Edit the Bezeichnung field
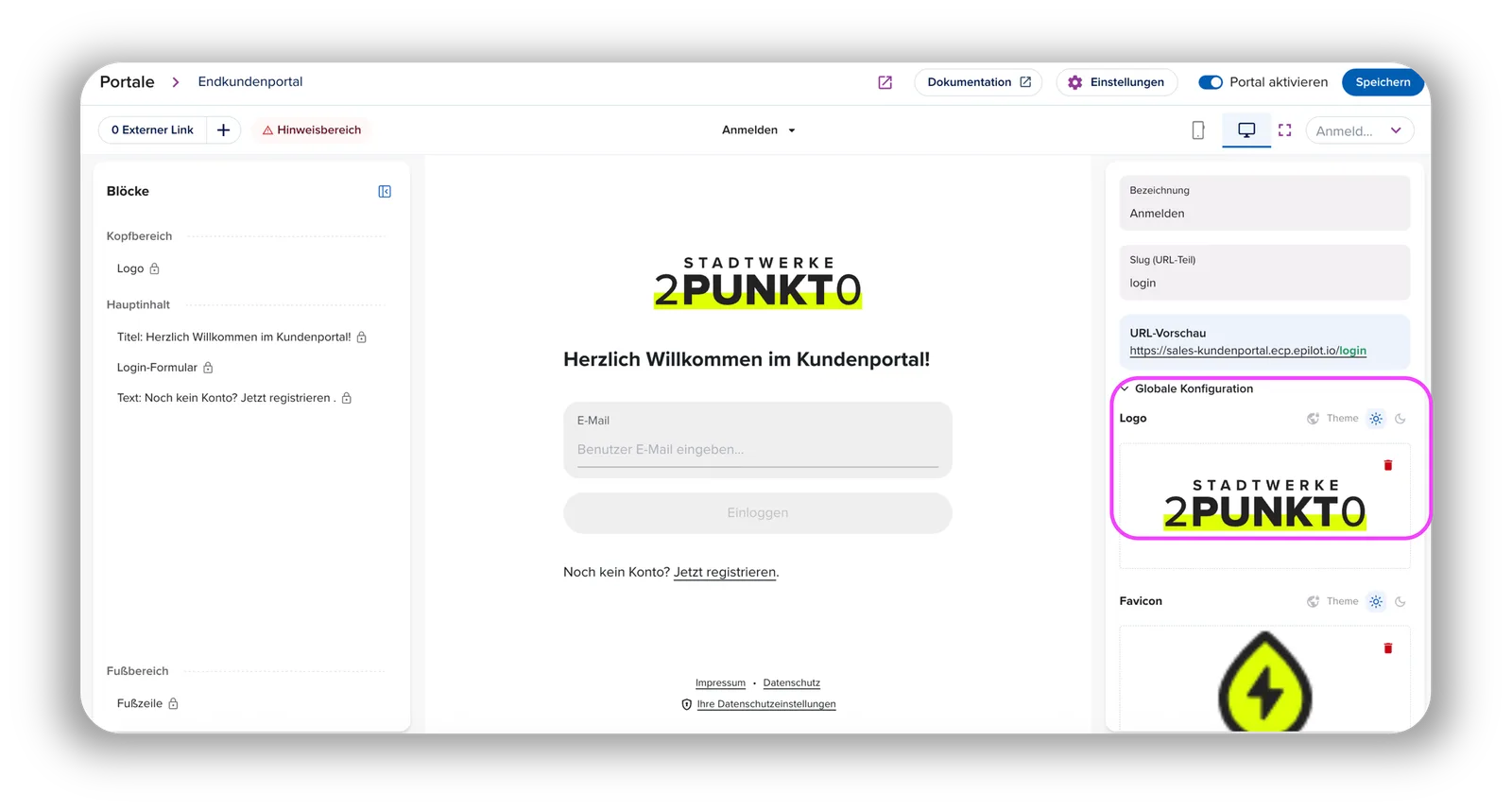The width and height of the screenshot is (1512, 811). tap(1264, 203)
